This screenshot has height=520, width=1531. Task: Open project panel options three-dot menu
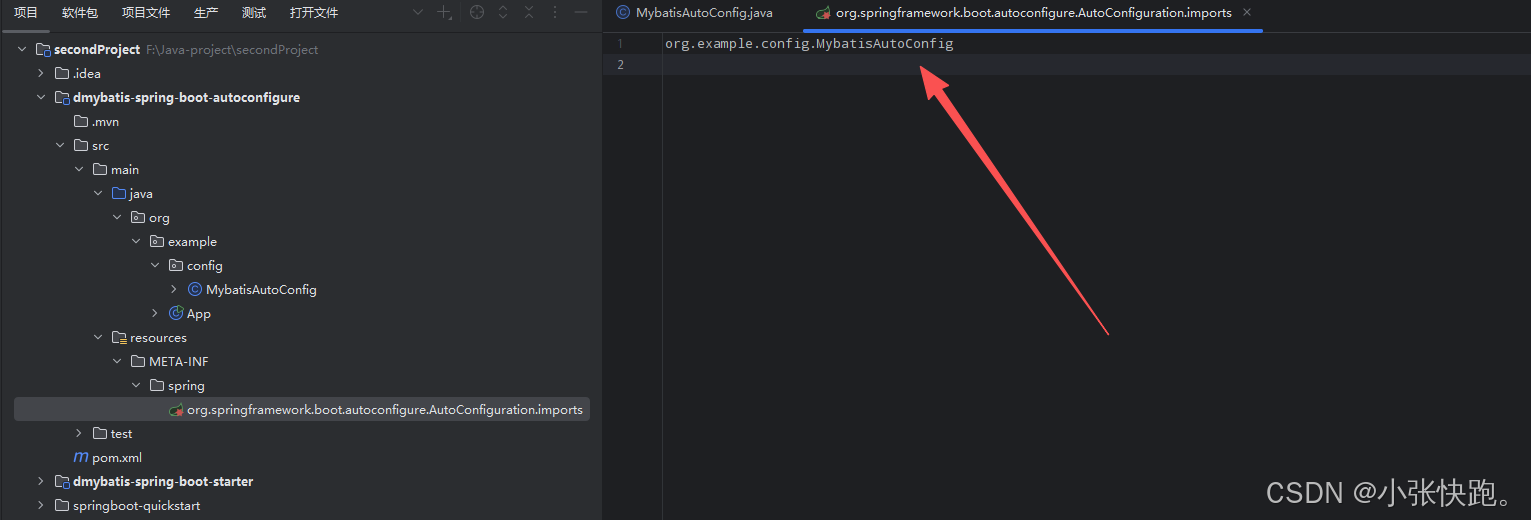555,13
